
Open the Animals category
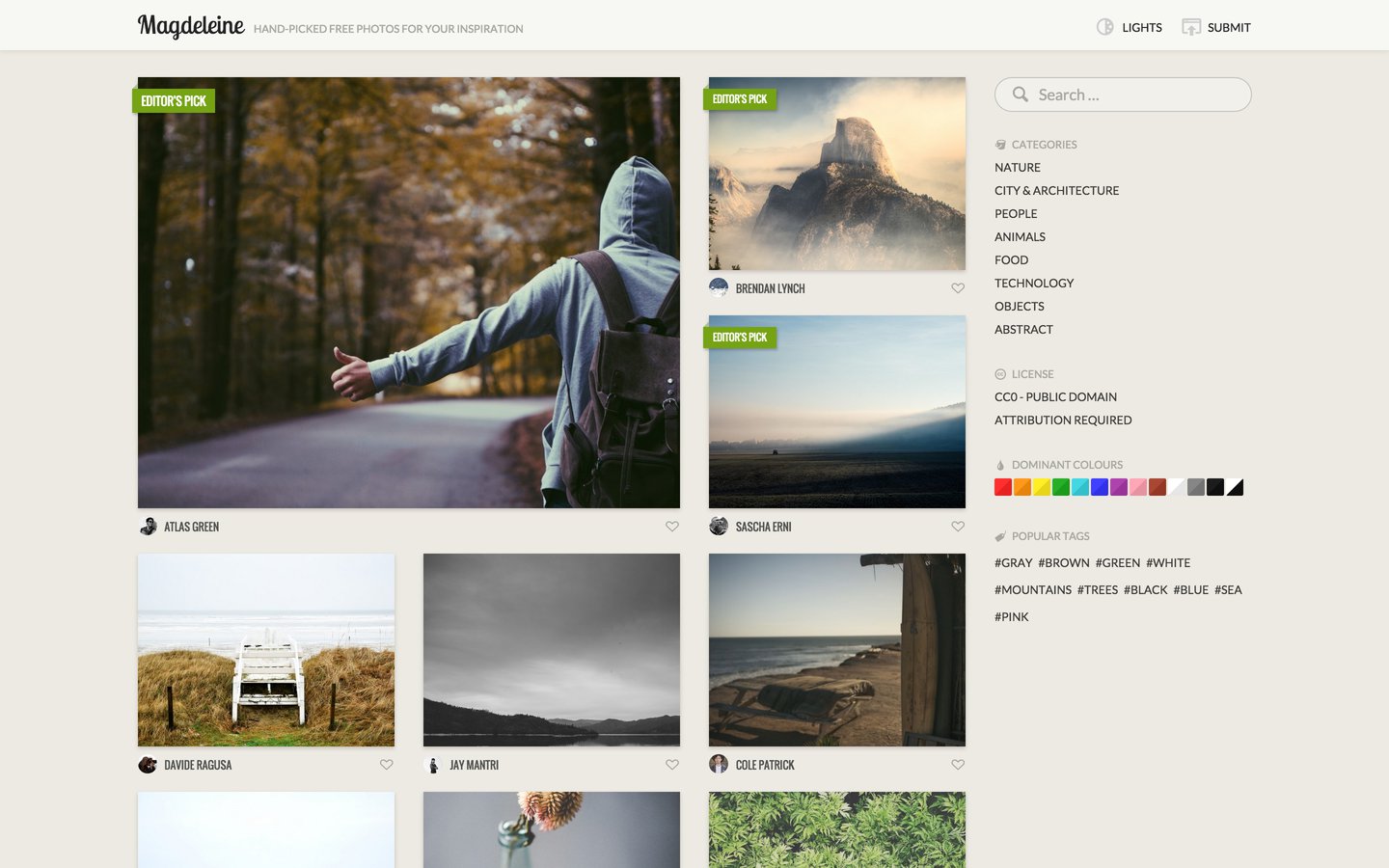pos(1020,237)
